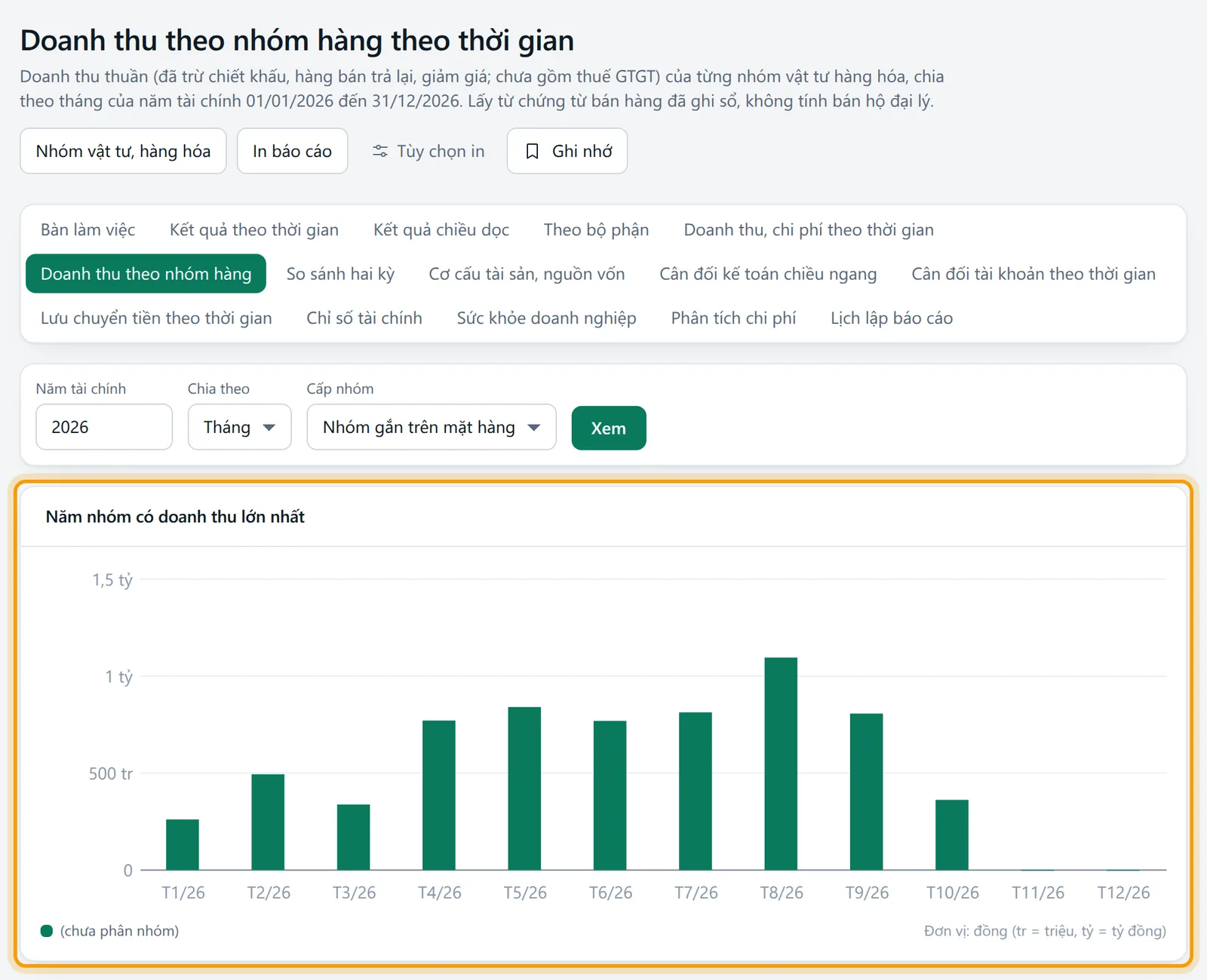The image size is (1207, 980).
Task: Click the 1,5 tỷ axis label
Action: coord(112,580)
